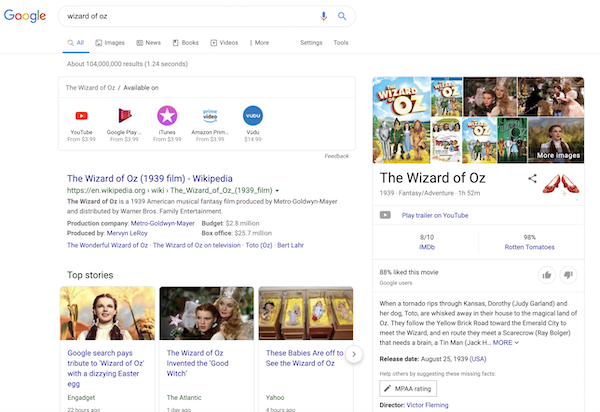This screenshot has width=600, height=412.
Task: Switch to the Books tab
Action: [x=186, y=42]
